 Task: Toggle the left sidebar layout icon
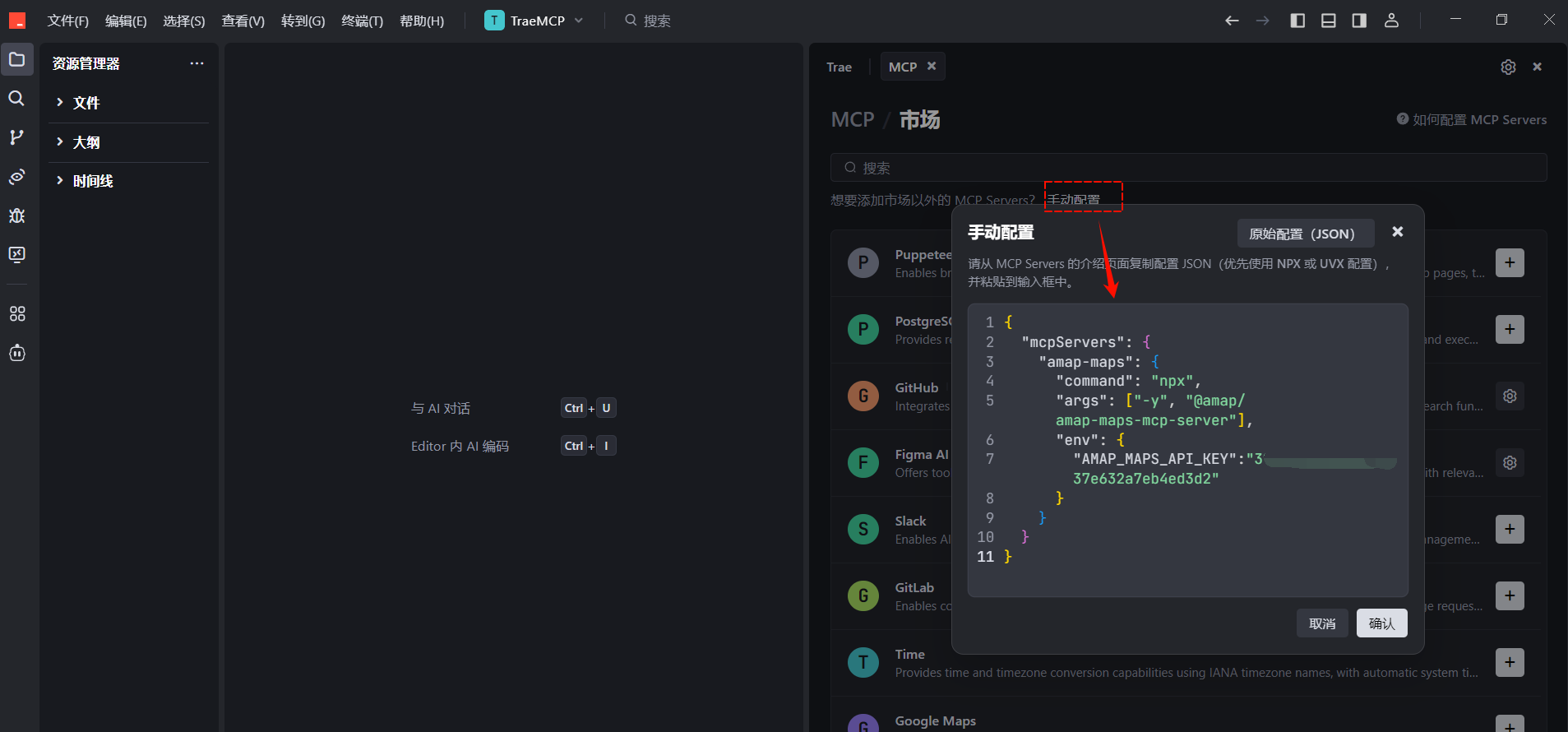point(1297,21)
